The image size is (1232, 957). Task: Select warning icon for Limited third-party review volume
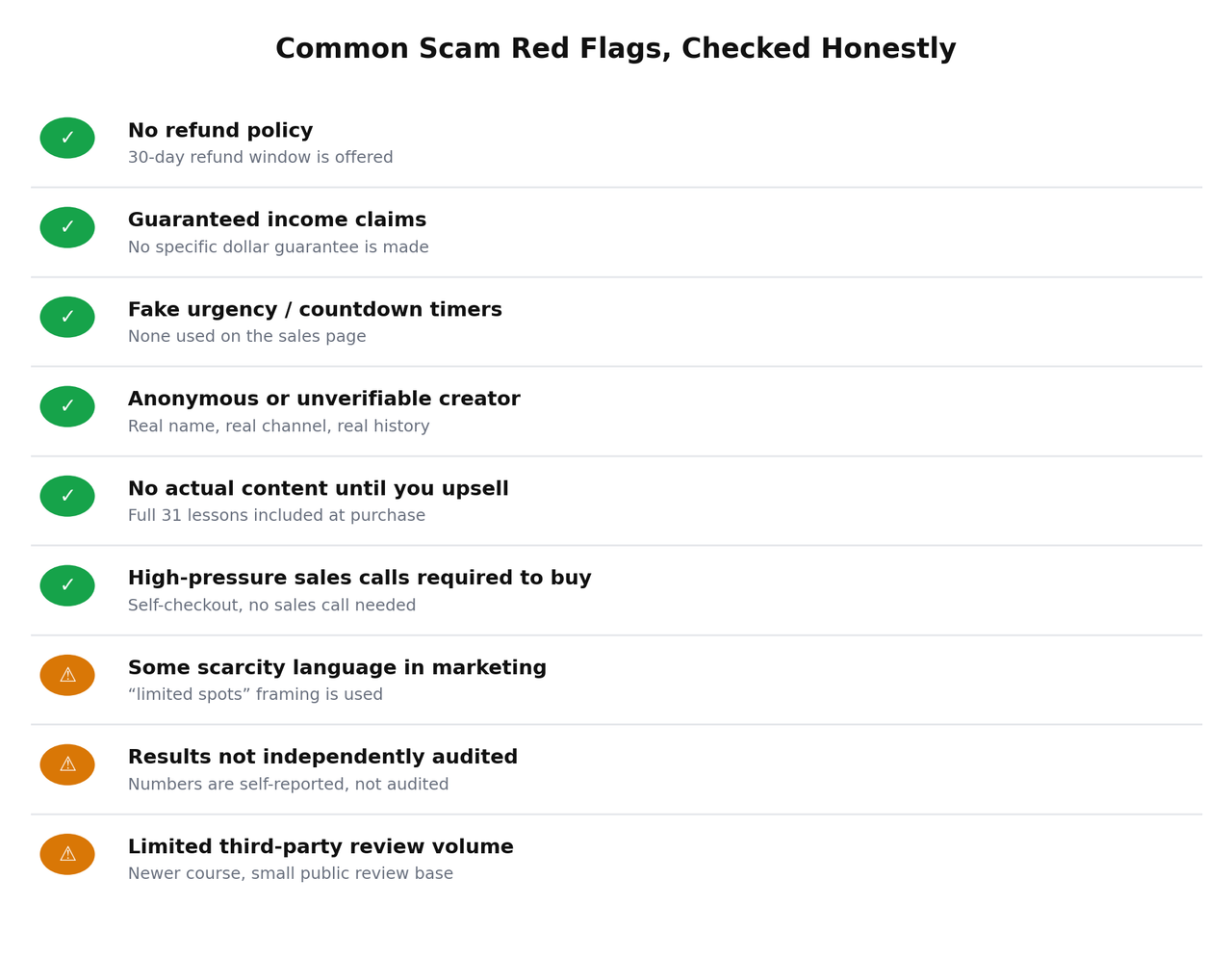67,854
